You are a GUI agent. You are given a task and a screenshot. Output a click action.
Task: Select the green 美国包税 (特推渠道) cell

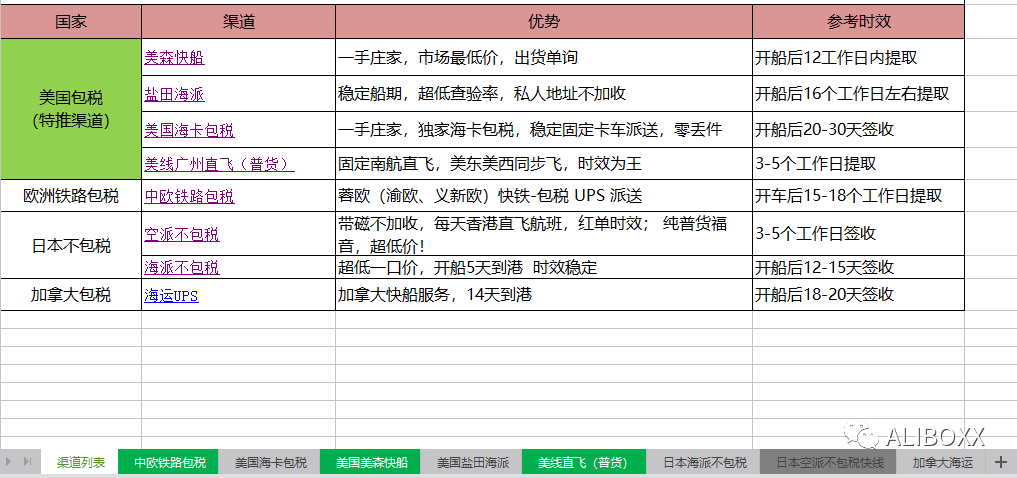71,109
